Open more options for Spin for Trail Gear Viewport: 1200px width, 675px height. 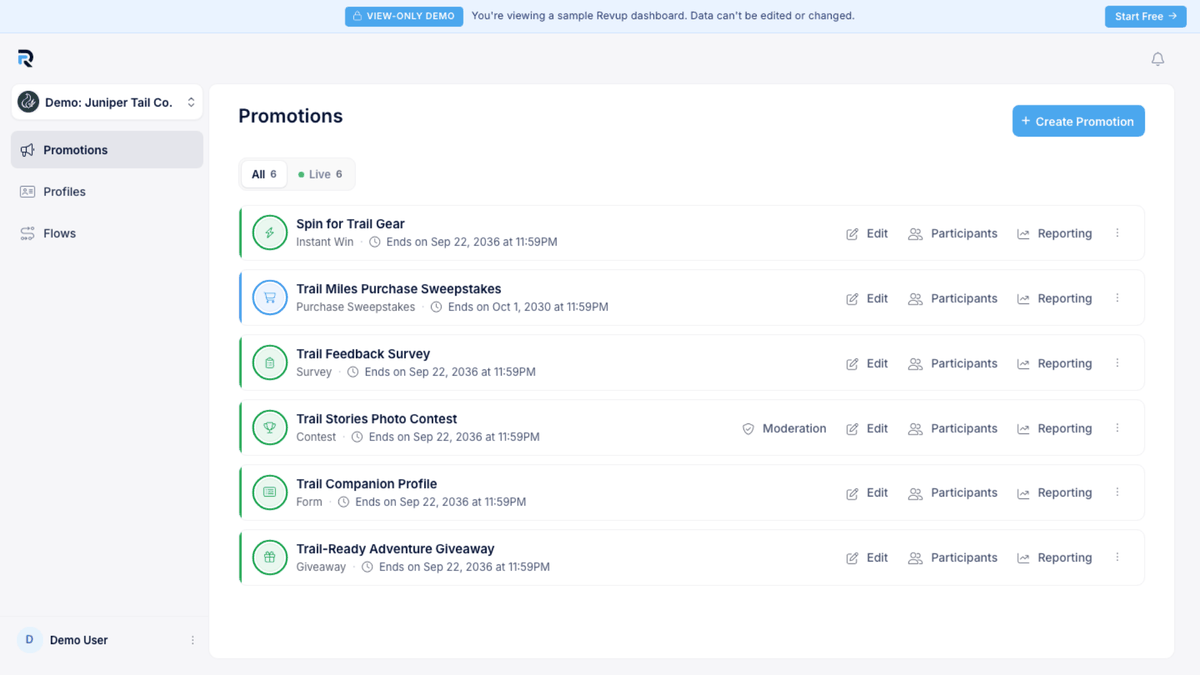(x=1118, y=233)
